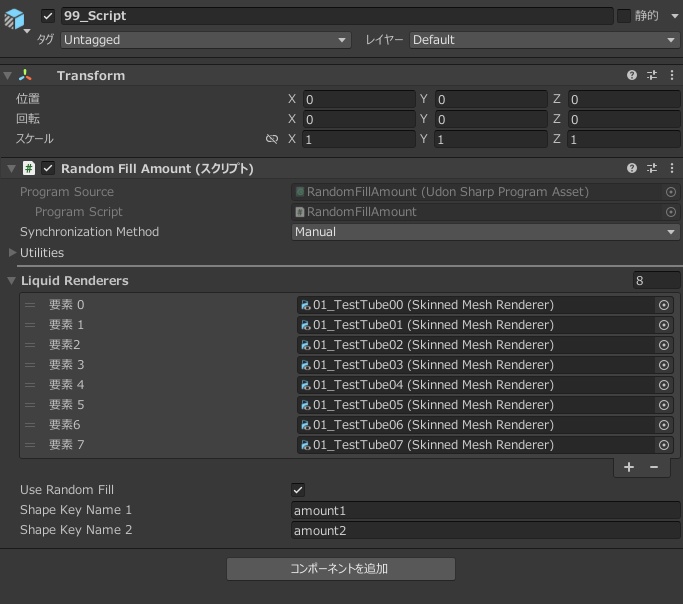Open object picker for 01_TestTube04

point(664,385)
